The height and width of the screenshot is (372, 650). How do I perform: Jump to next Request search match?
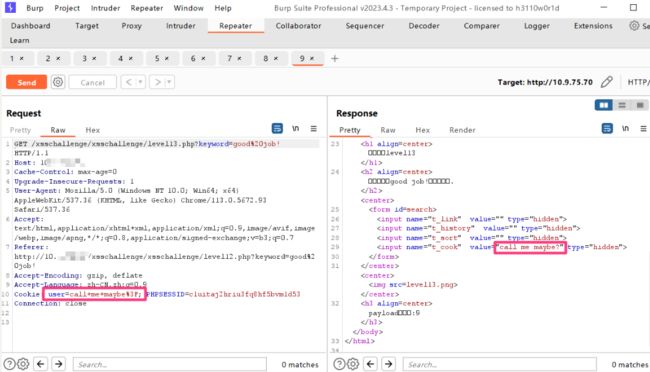click(x=58, y=364)
